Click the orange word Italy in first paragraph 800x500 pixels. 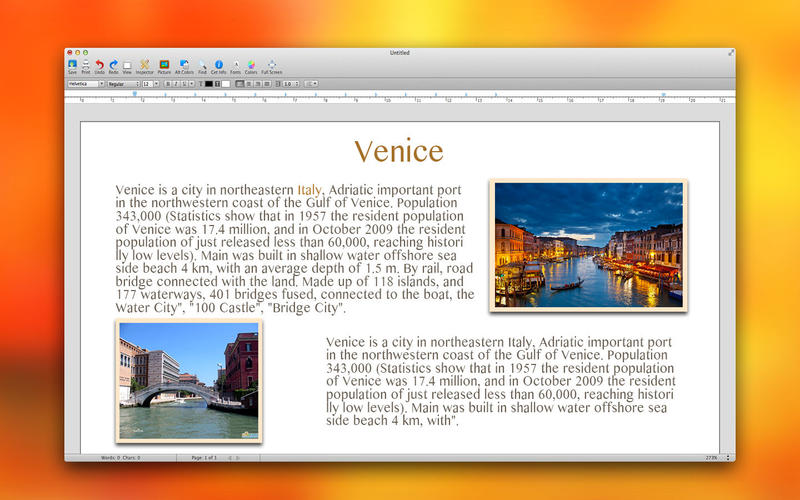tap(309, 190)
